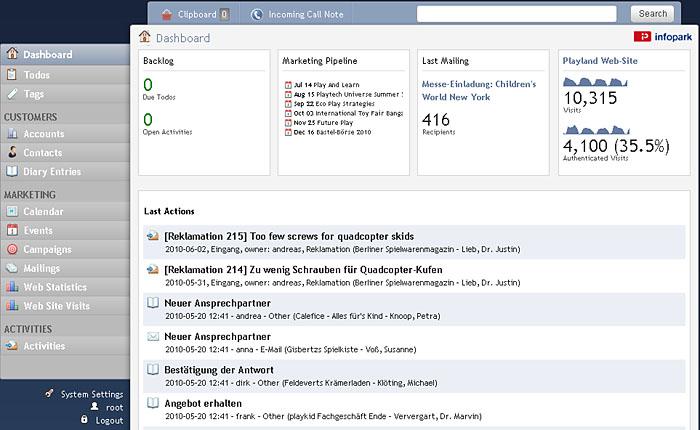The image size is (700, 430).
Task: Click the Calendar icon in sidebar
Action: [x=12, y=211]
